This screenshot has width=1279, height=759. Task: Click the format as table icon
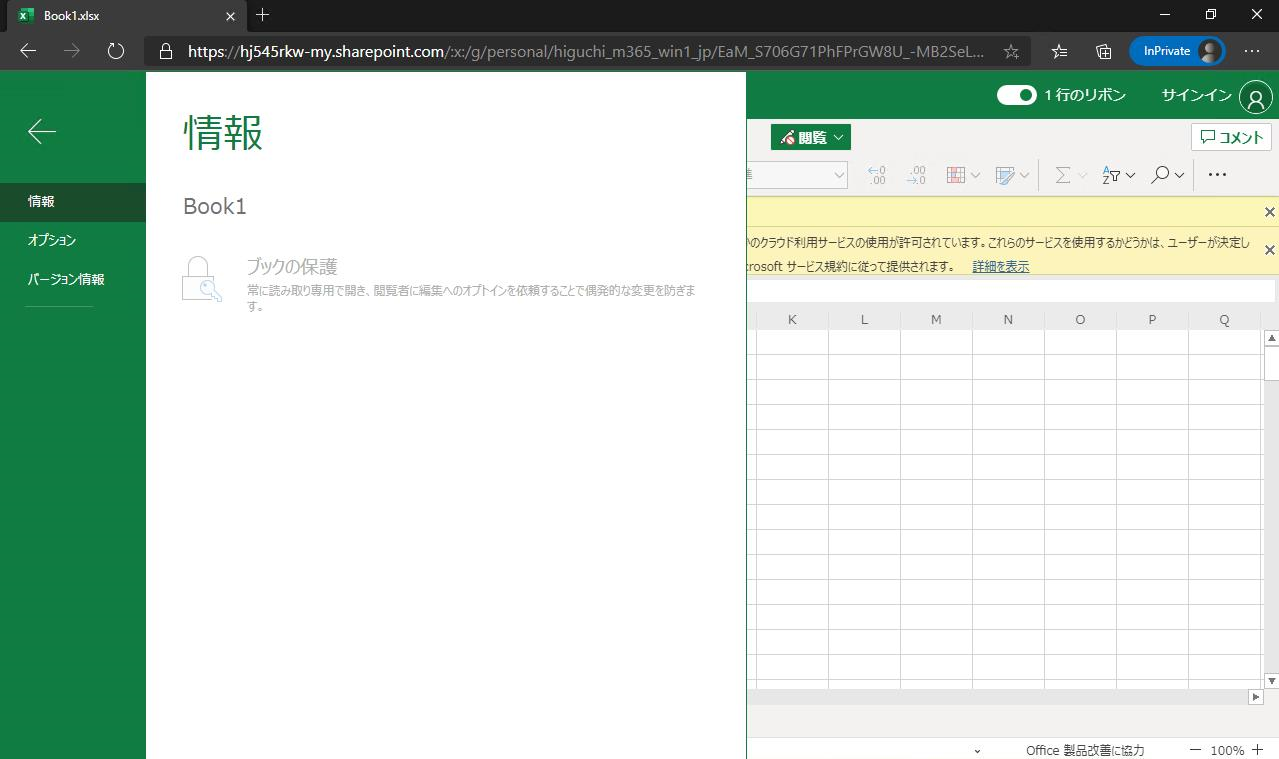click(1006, 175)
